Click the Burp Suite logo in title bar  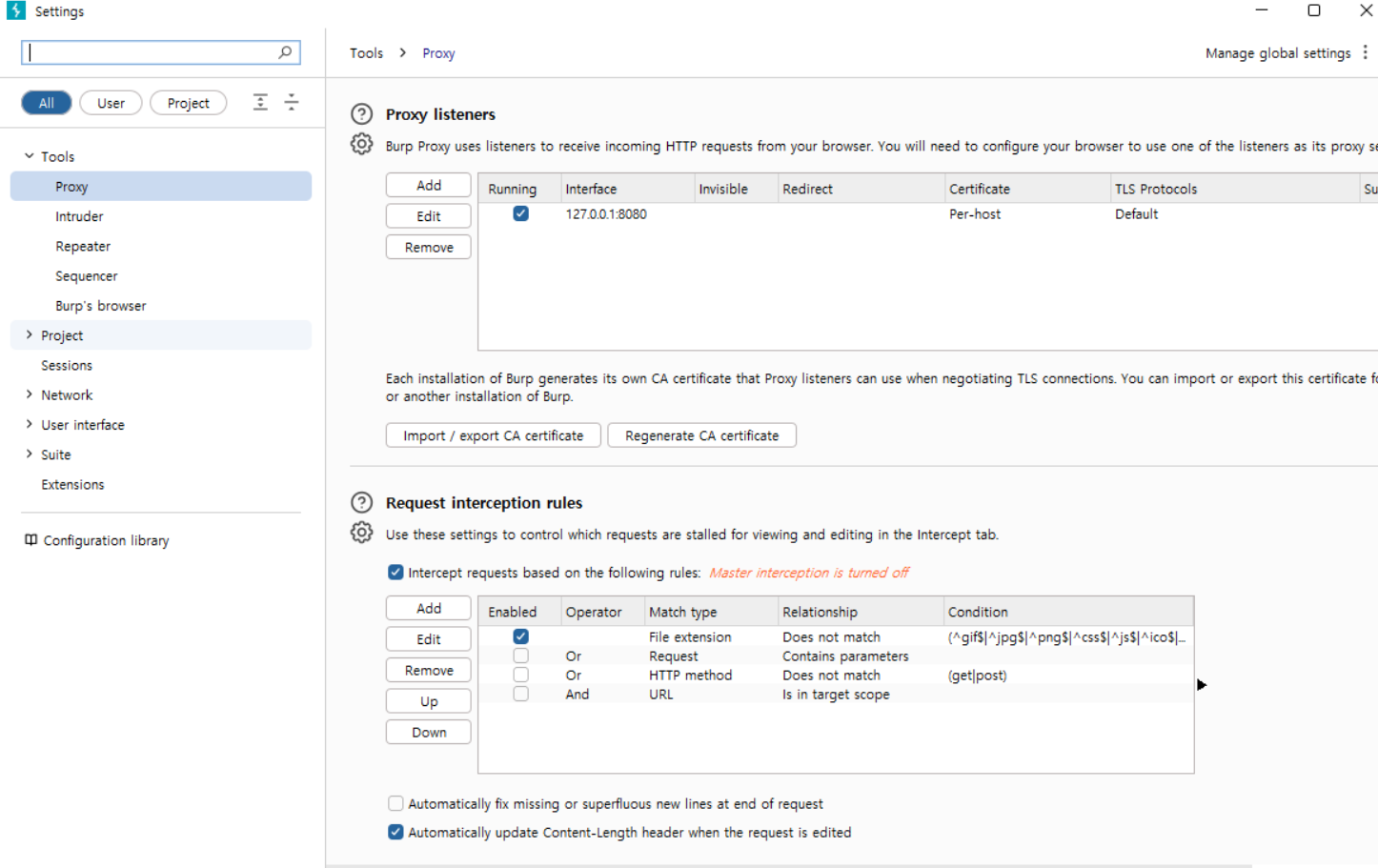[15, 10]
